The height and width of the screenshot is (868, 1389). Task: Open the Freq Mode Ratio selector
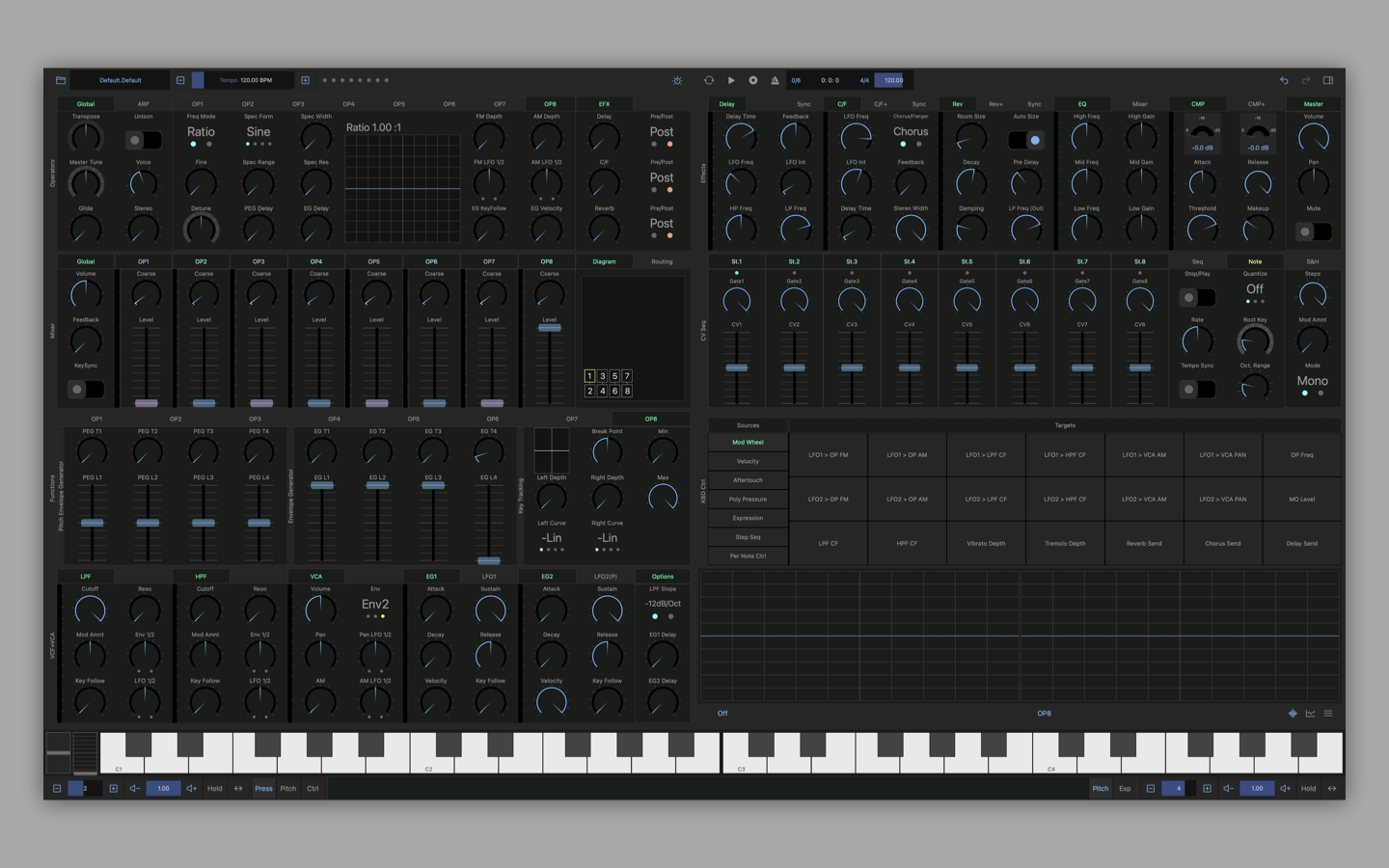[201, 132]
